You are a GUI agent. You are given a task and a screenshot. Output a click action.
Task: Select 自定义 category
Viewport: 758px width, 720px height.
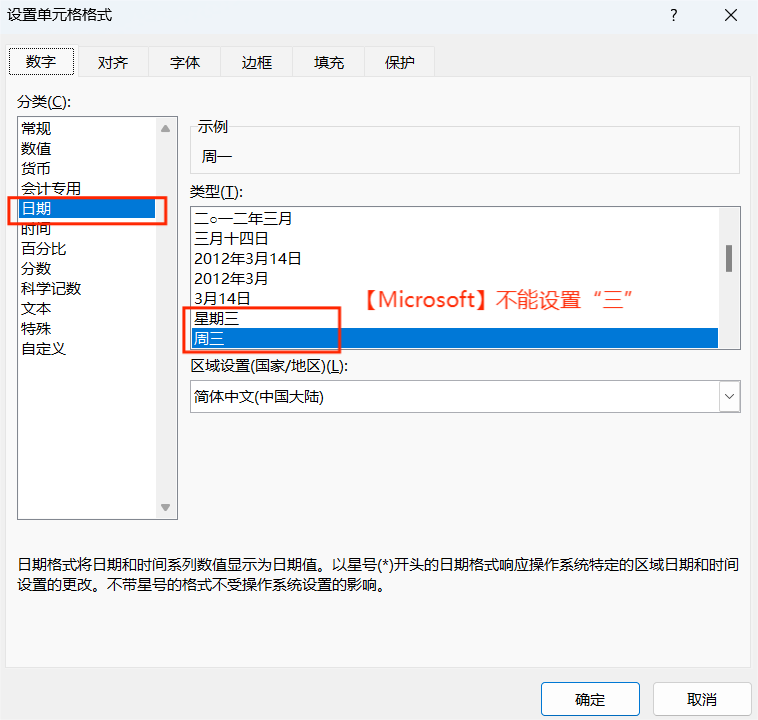[44, 349]
